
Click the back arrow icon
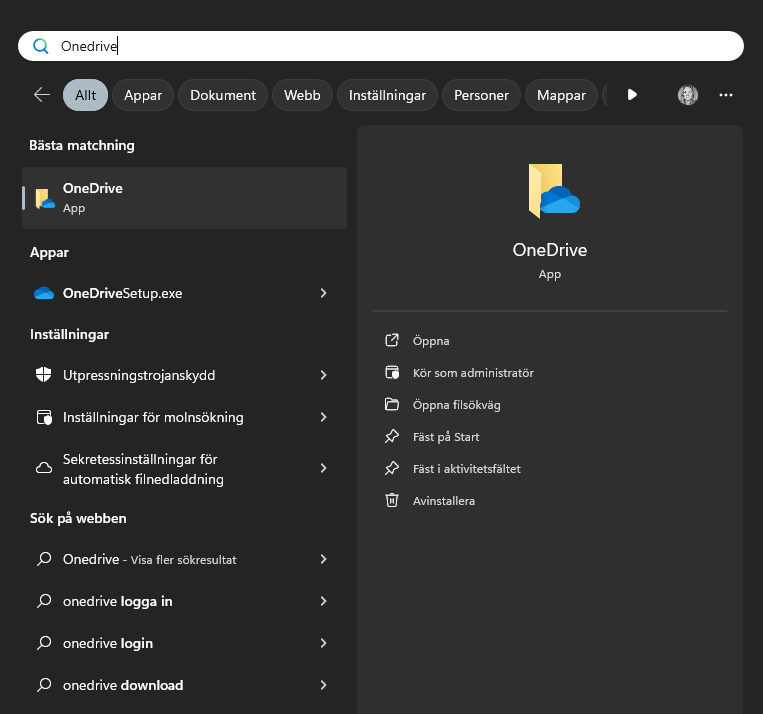click(x=42, y=95)
